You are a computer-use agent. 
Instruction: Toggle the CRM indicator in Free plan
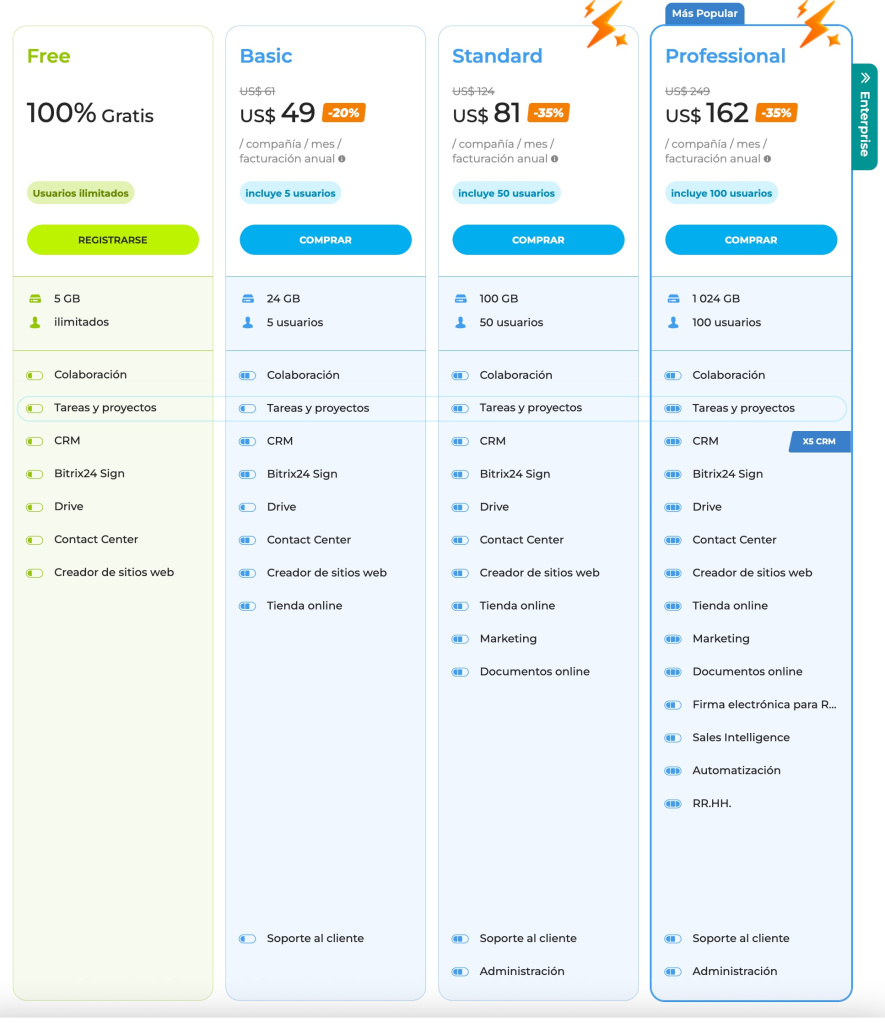click(x=35, y=441)
